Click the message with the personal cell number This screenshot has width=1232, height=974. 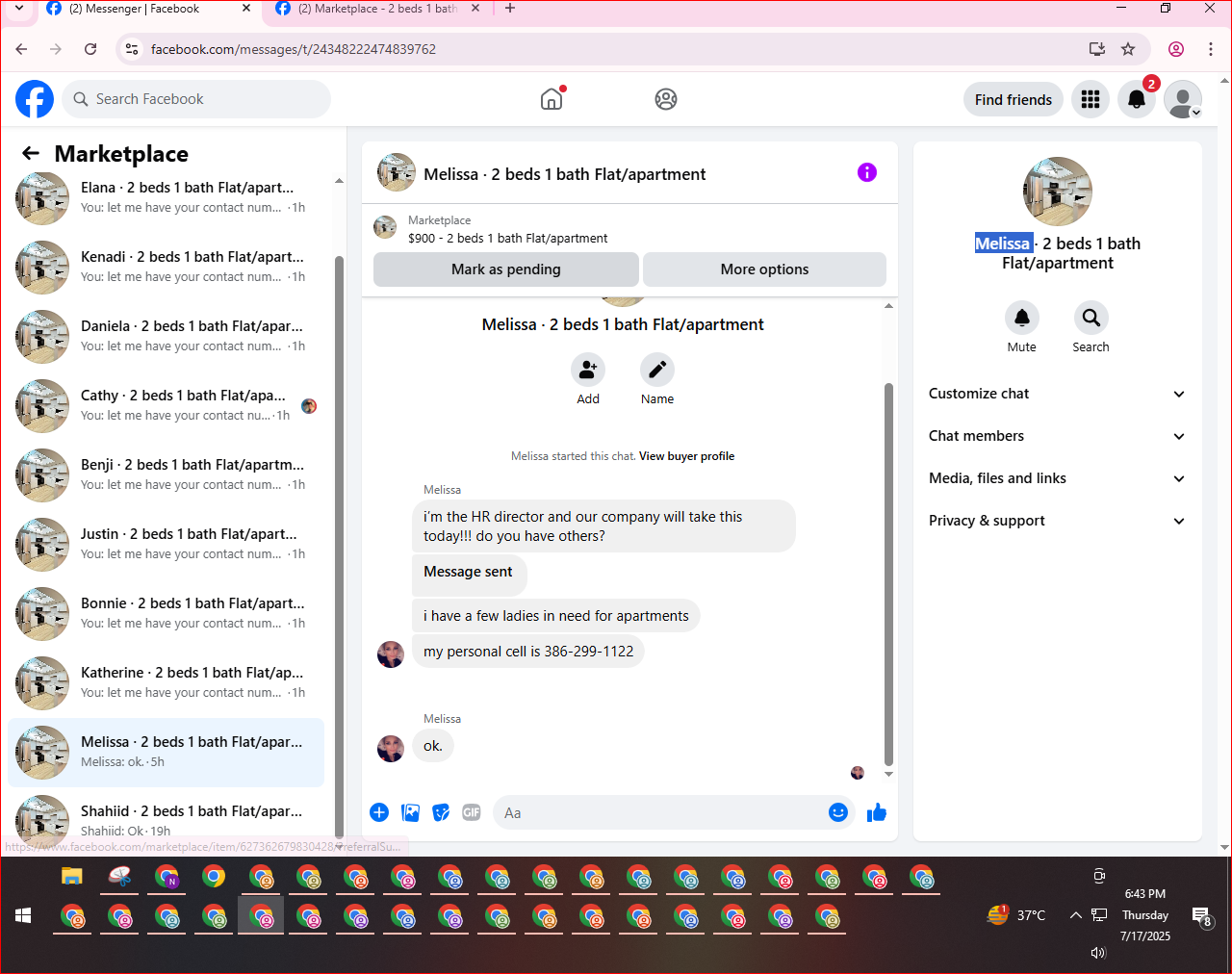[528, 652]
